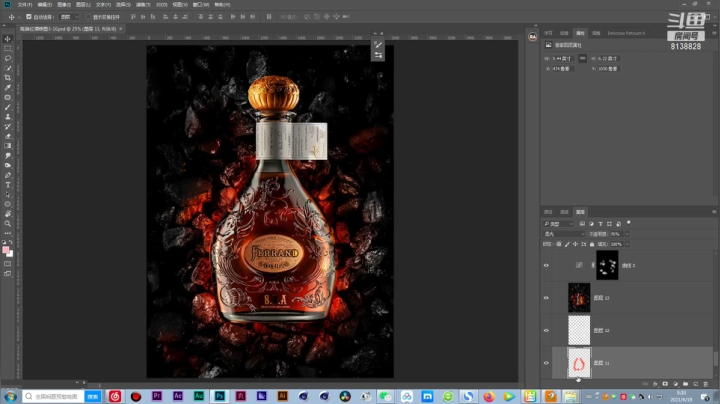Select layer 13 thumbnail
Image resolution: width=720 pixels, height=404 pixels.
pos(579,297)
